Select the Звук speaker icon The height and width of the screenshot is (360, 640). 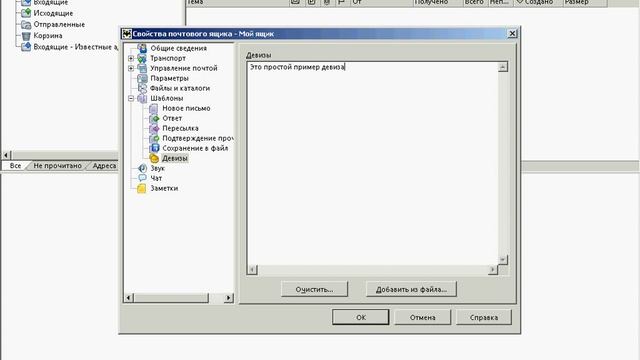pos(142,168)
